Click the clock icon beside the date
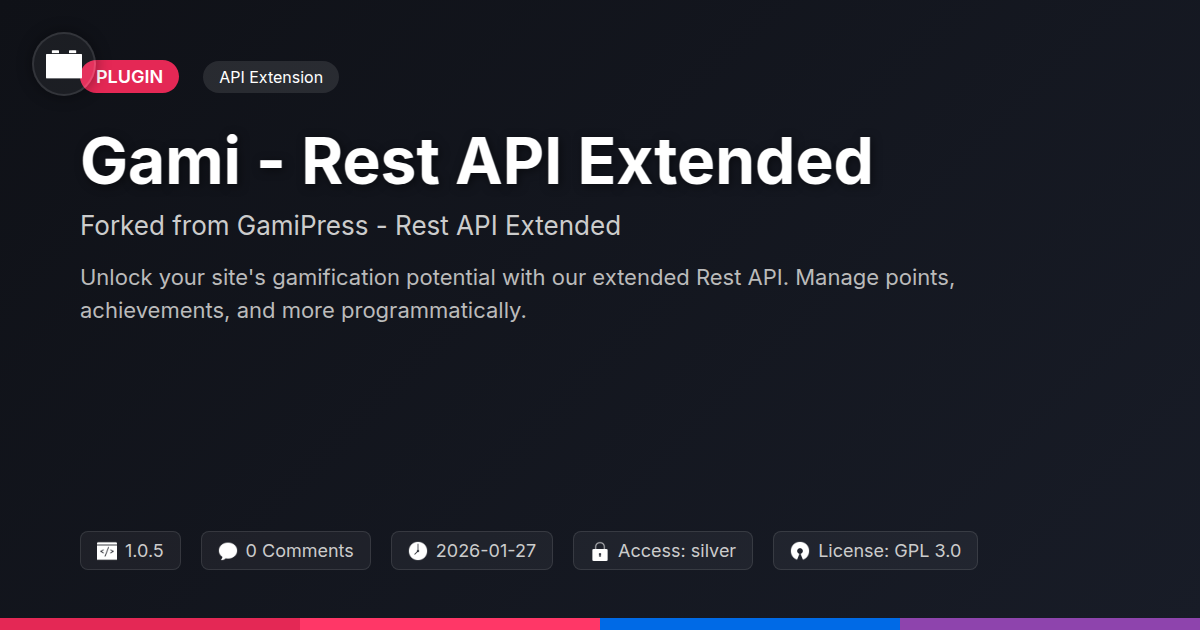Screen dimensions: 1200x630 [x=418, y=551]
